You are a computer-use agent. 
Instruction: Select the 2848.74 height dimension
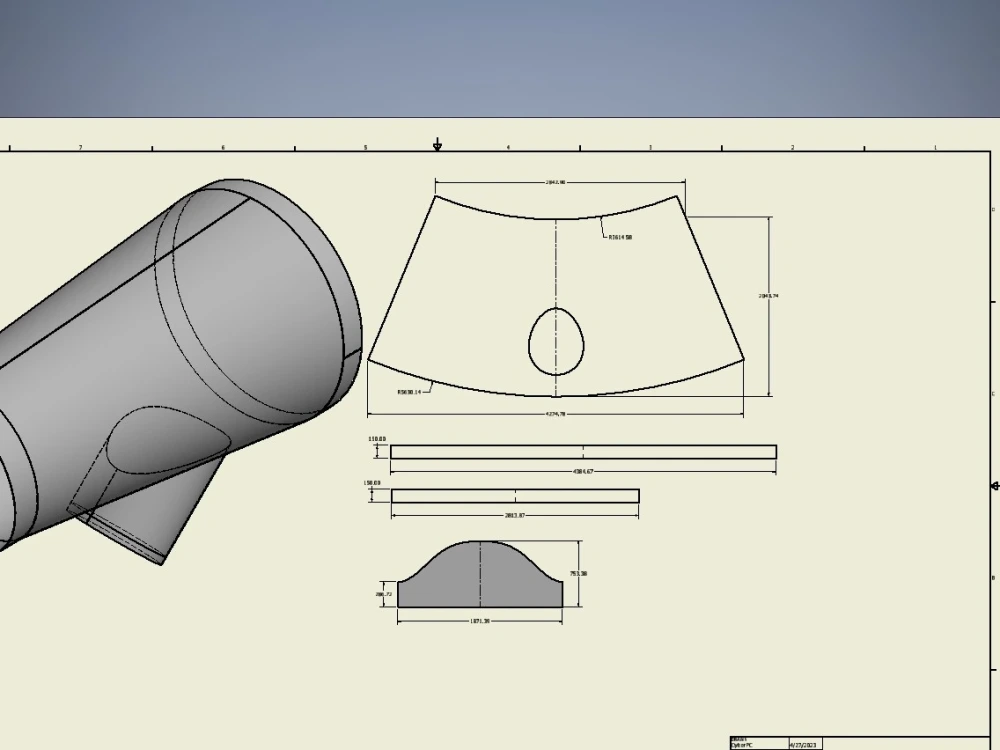[x=766, y=296]
